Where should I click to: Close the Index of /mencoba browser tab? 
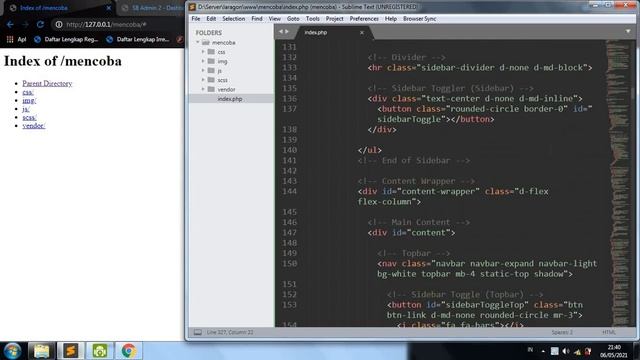pyautogui.click(x=109, y=8)
